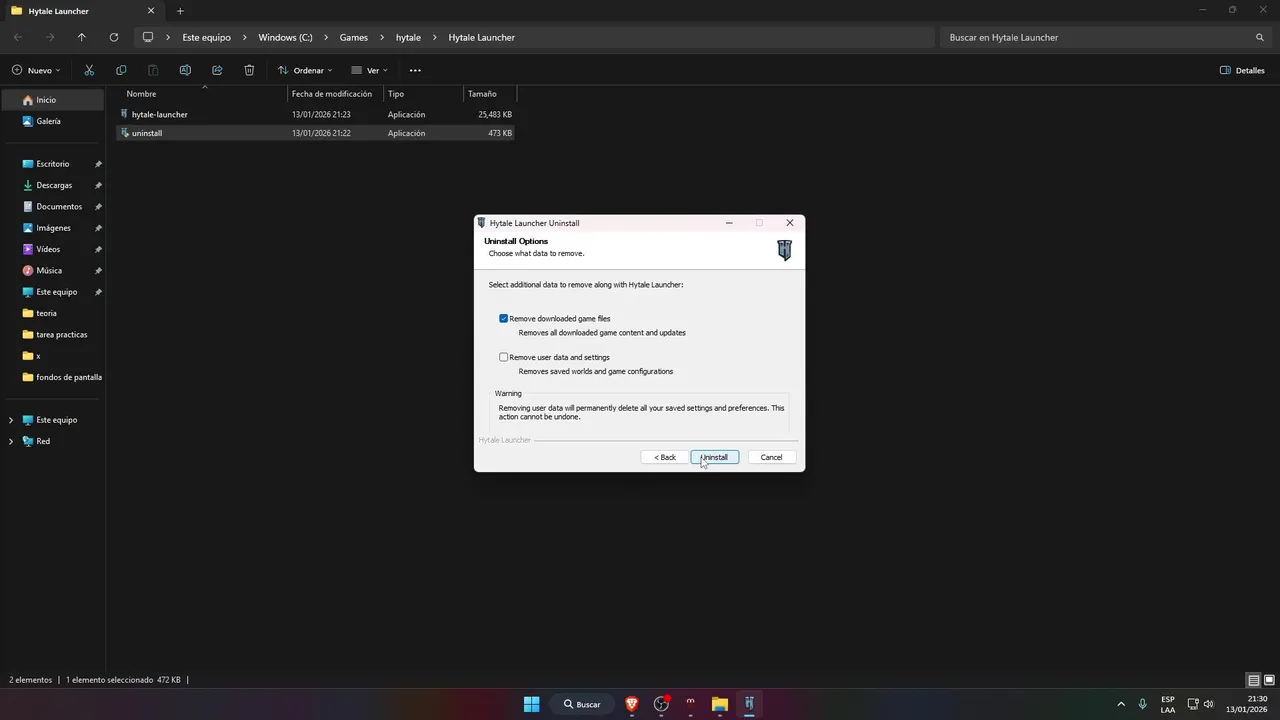Screen dimensions: 1280x720
Task: Open the Ver view dropdown
Action: (x=369, y=70)
